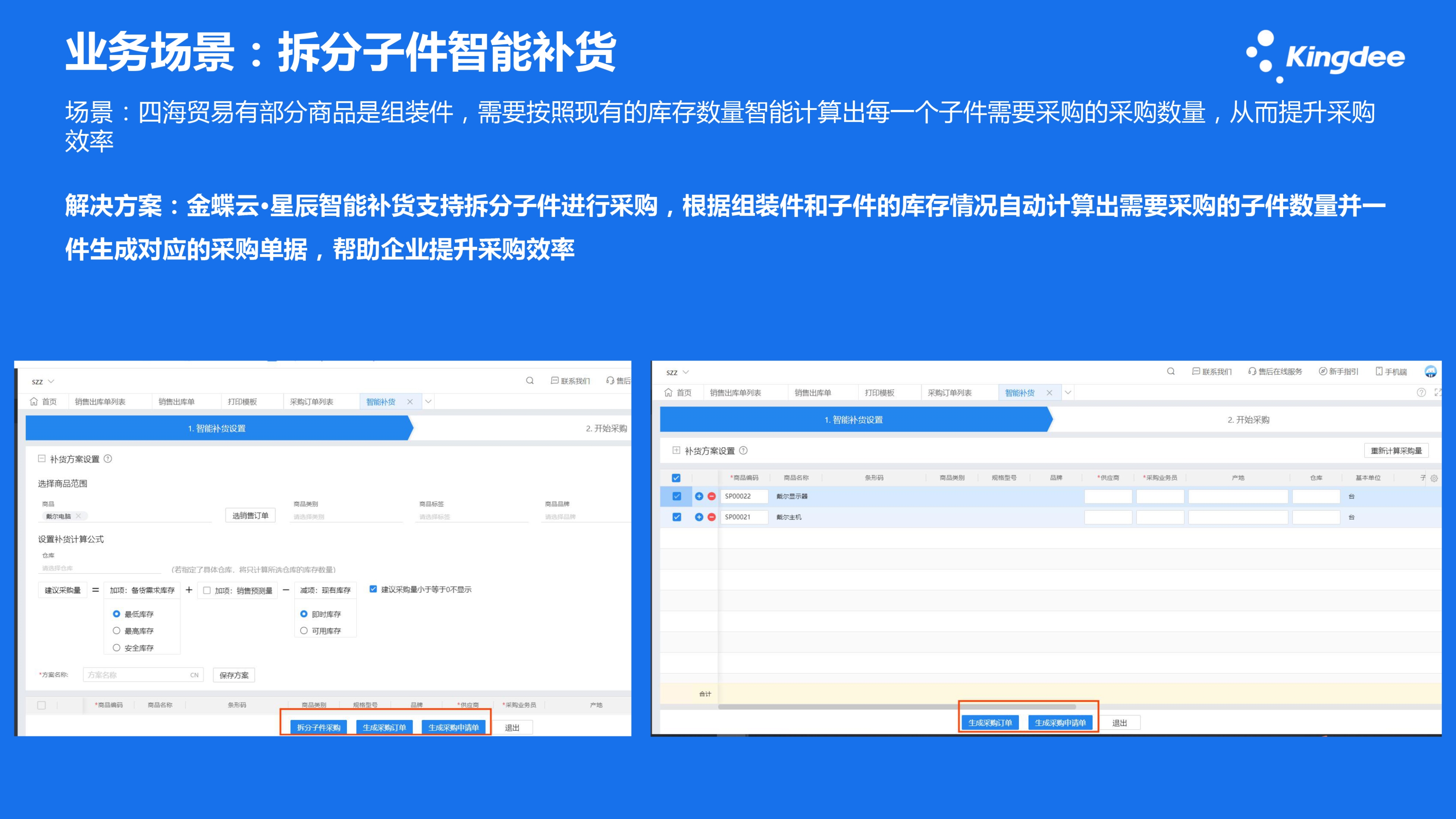This screenshot has height=819, width=1456.
Task: Enable the 加项: 销售预测量 checkbox
Action: [x=207, y=590]
